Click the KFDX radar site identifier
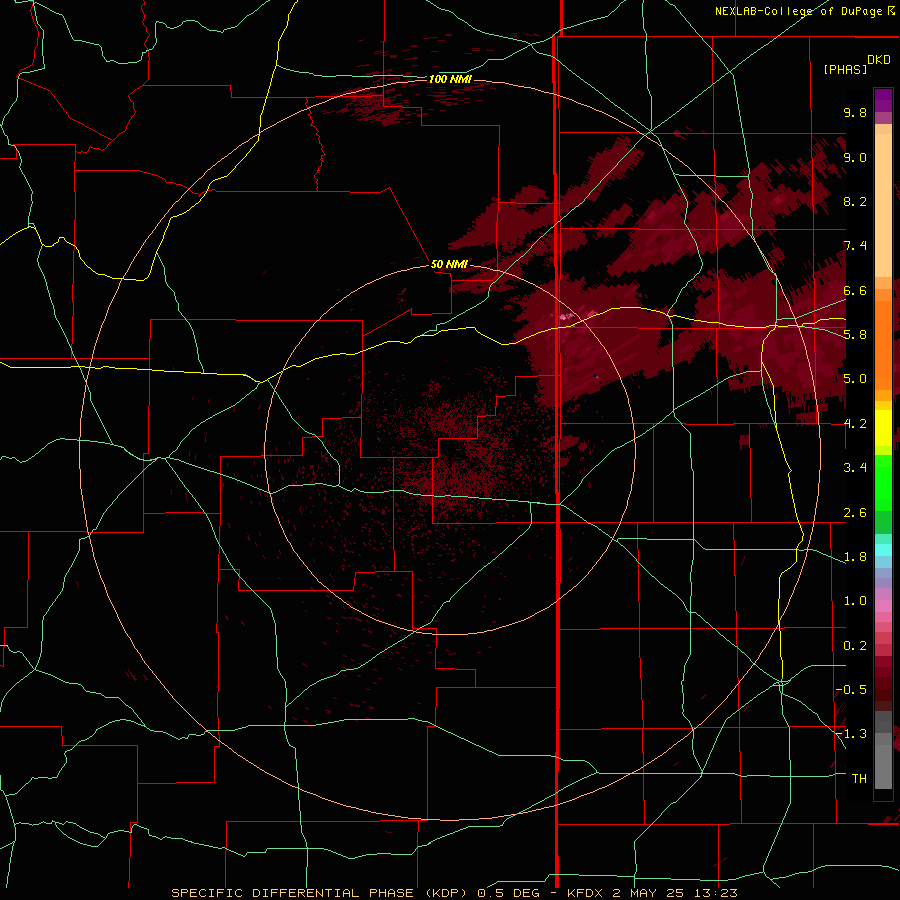This screenshot has width=900, height=900. click(x=586, y=893)
